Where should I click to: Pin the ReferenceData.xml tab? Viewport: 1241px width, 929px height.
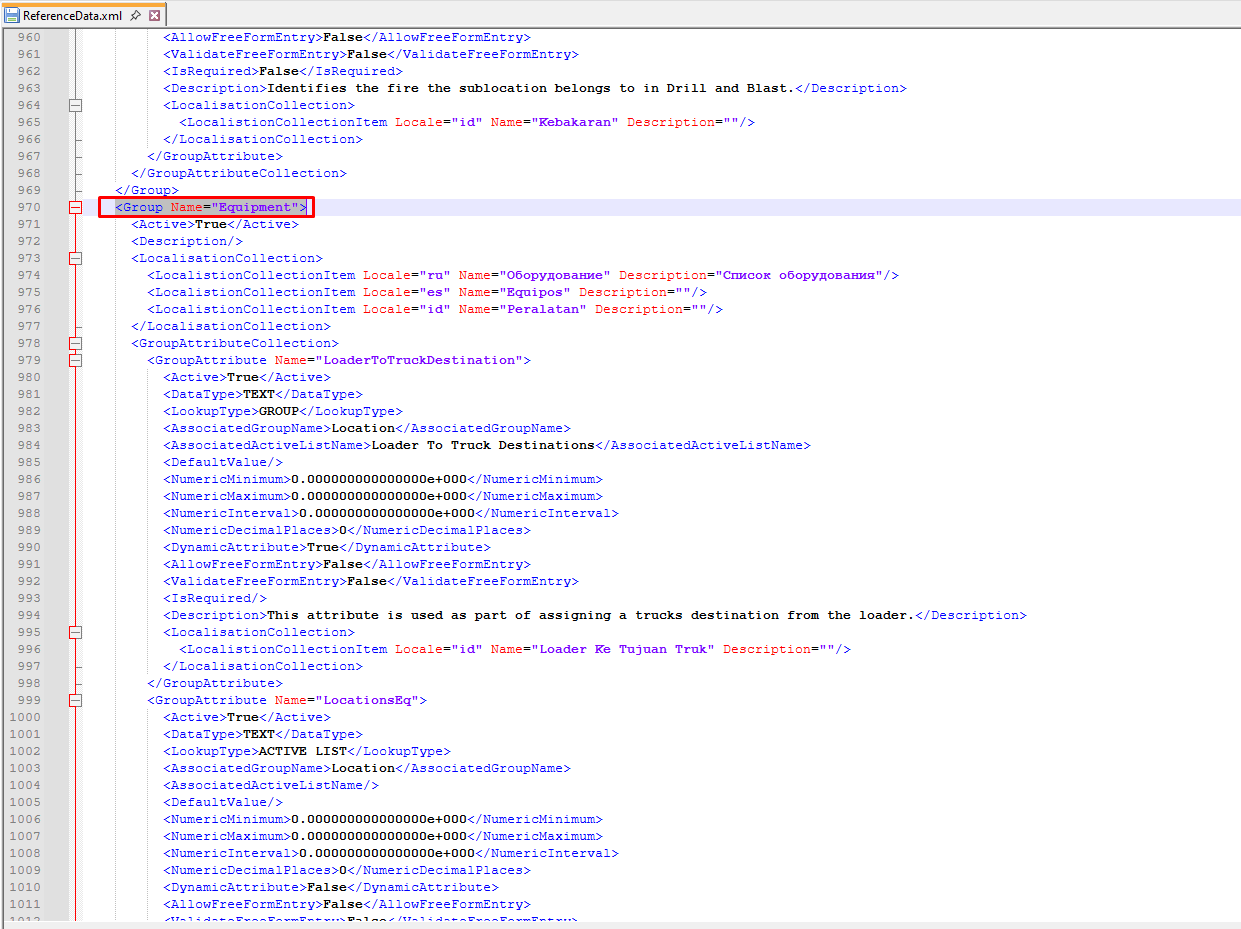135,16
